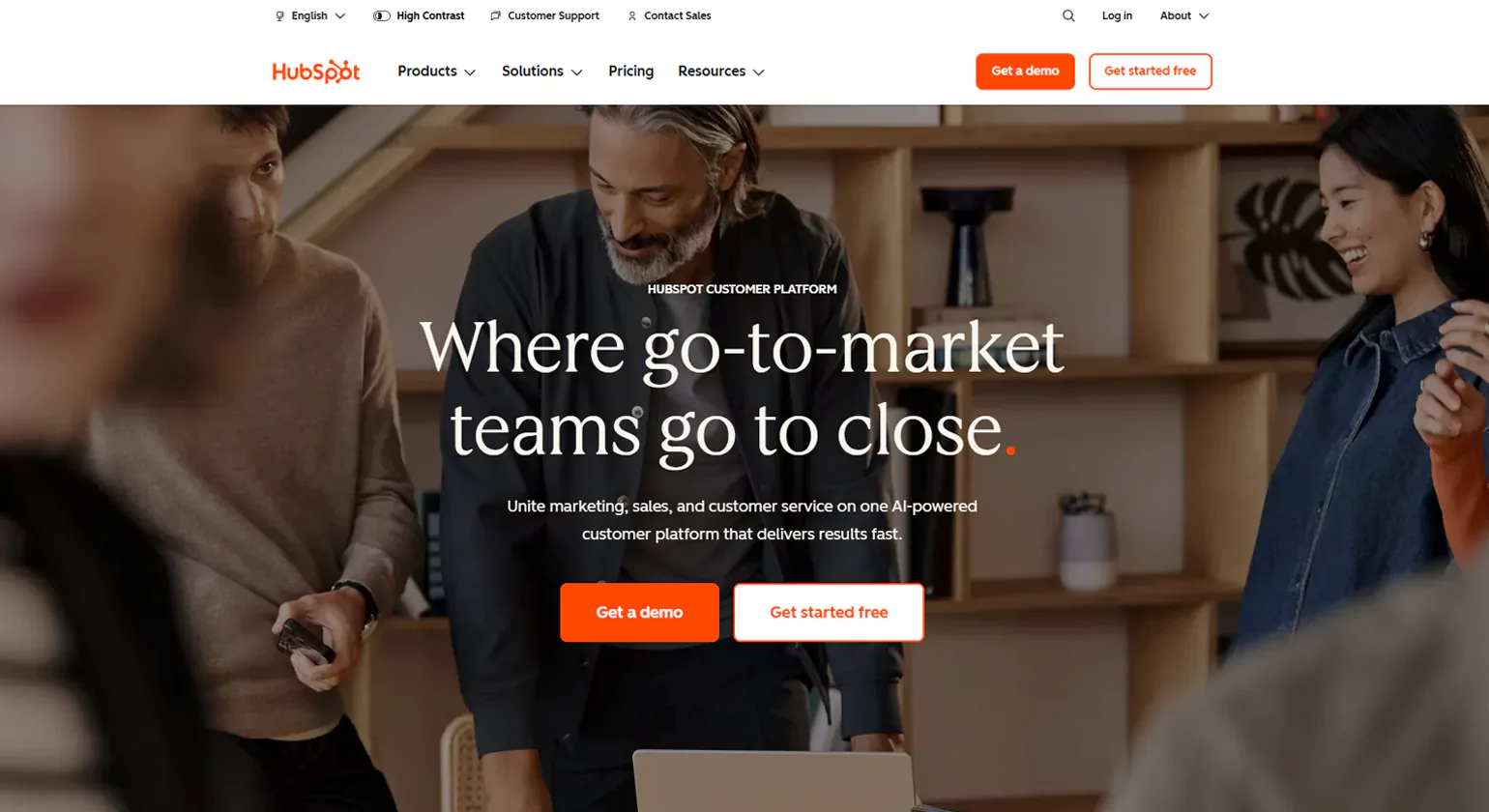The image size is (1489, 812).
Task: Open the Products dropdown menu
Action: click(436, 72)
